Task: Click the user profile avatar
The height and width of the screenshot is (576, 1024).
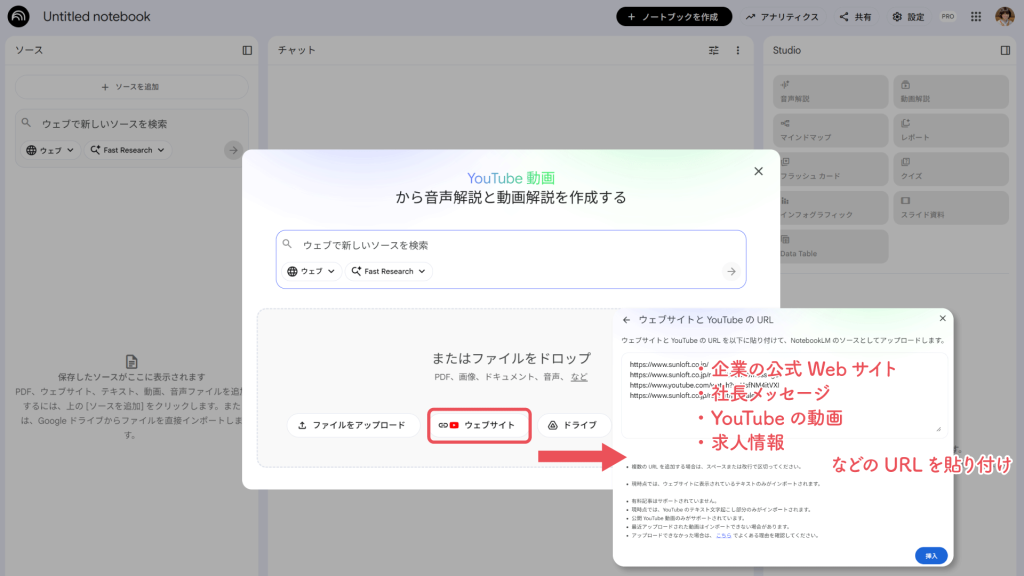Action: [x=1004, y=17]
